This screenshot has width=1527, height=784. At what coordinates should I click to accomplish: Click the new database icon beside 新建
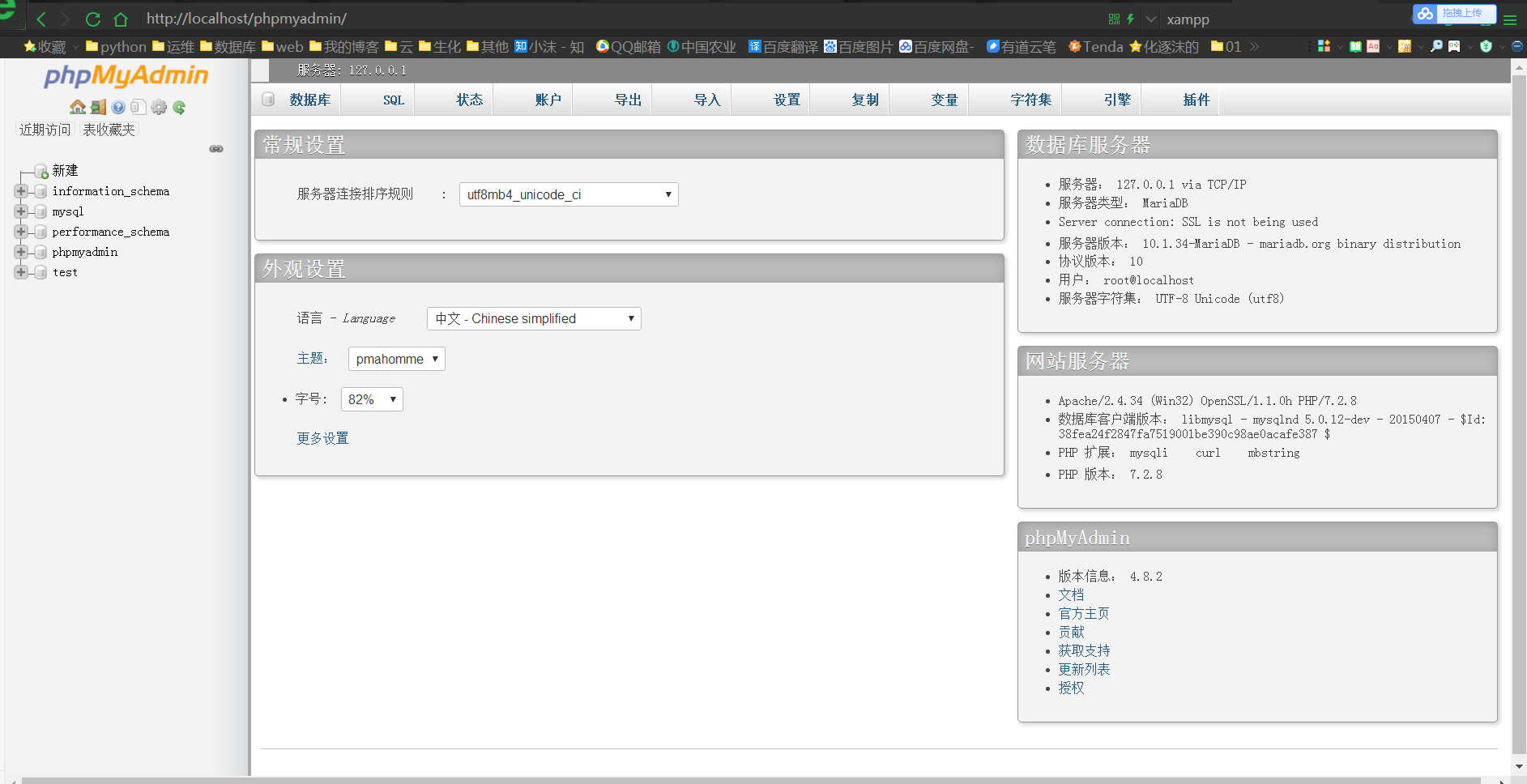pyautogui.click(x=41, y=171)
